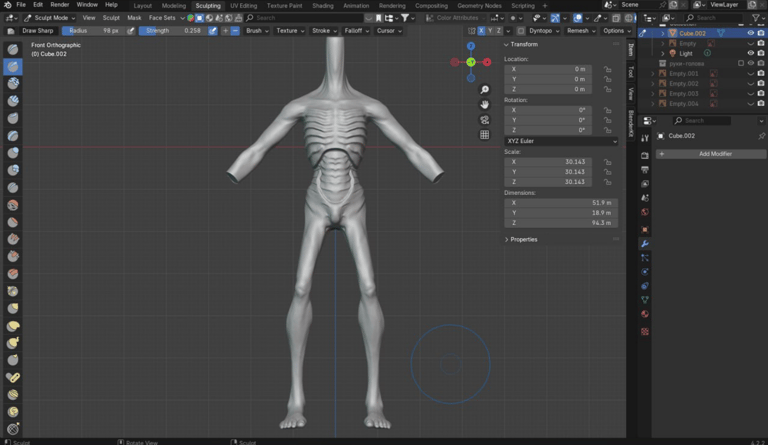This screenshot has width=768, height=445.
Task: Open the XYZ Euler rotation mode dropdown
Action: coord(561,141)
